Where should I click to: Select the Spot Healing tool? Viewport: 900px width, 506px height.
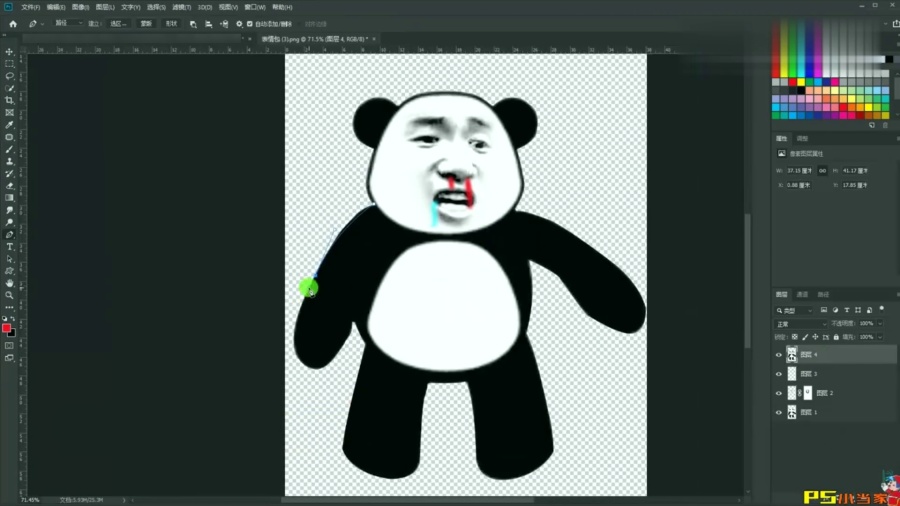[x=9, y=137]
